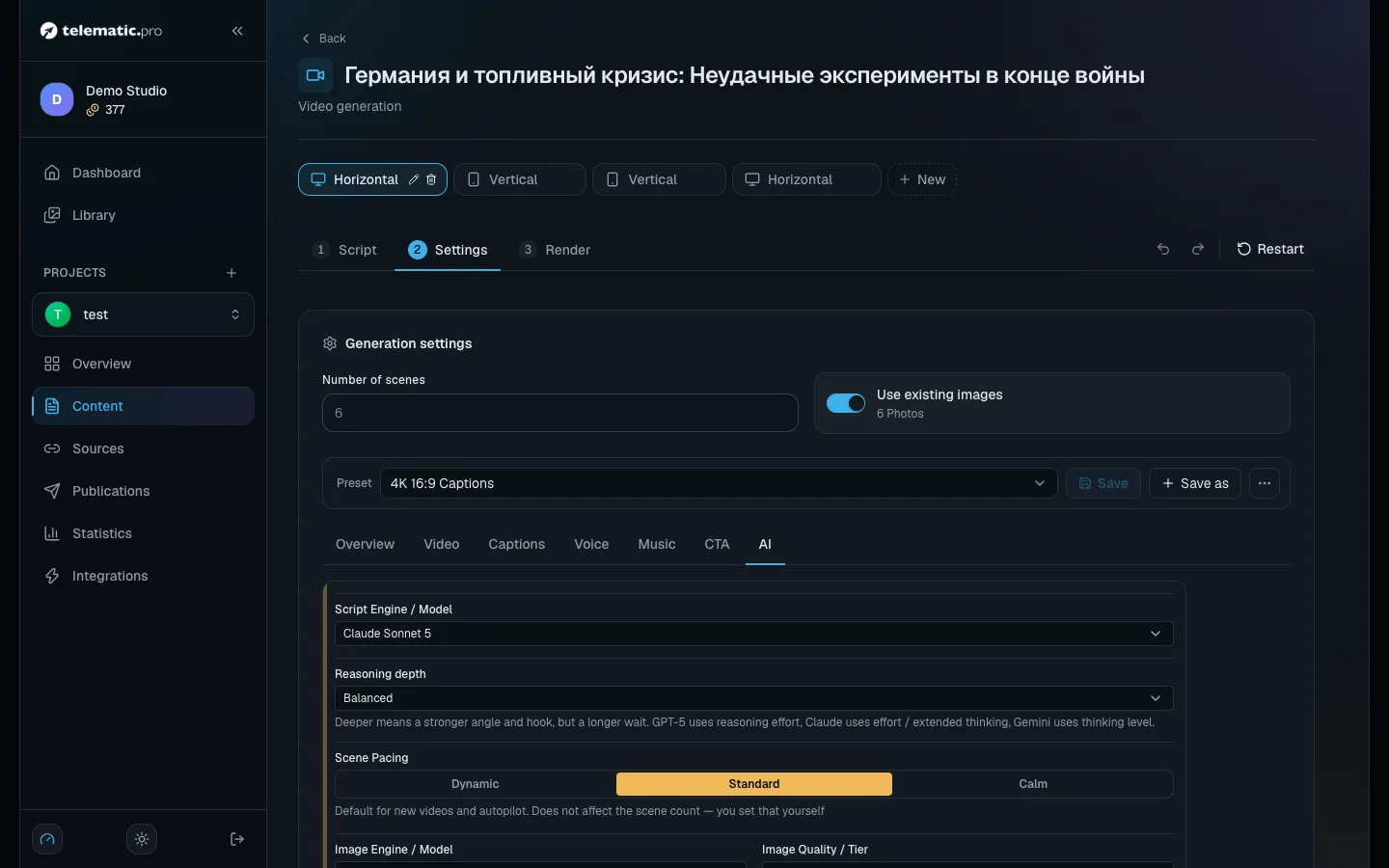Open preset more options ellipsis
Screen dimensions: 1389x868
pyautogui.click(x=1265, y=483)
